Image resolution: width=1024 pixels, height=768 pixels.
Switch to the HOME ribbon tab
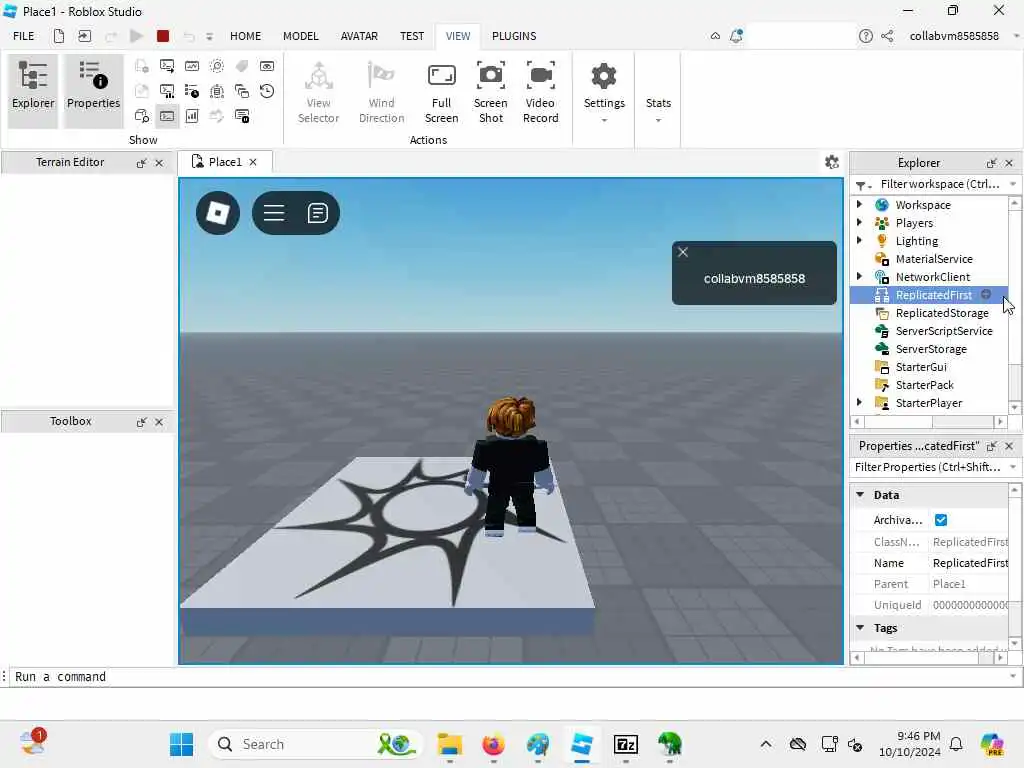(x=246, y=36)
